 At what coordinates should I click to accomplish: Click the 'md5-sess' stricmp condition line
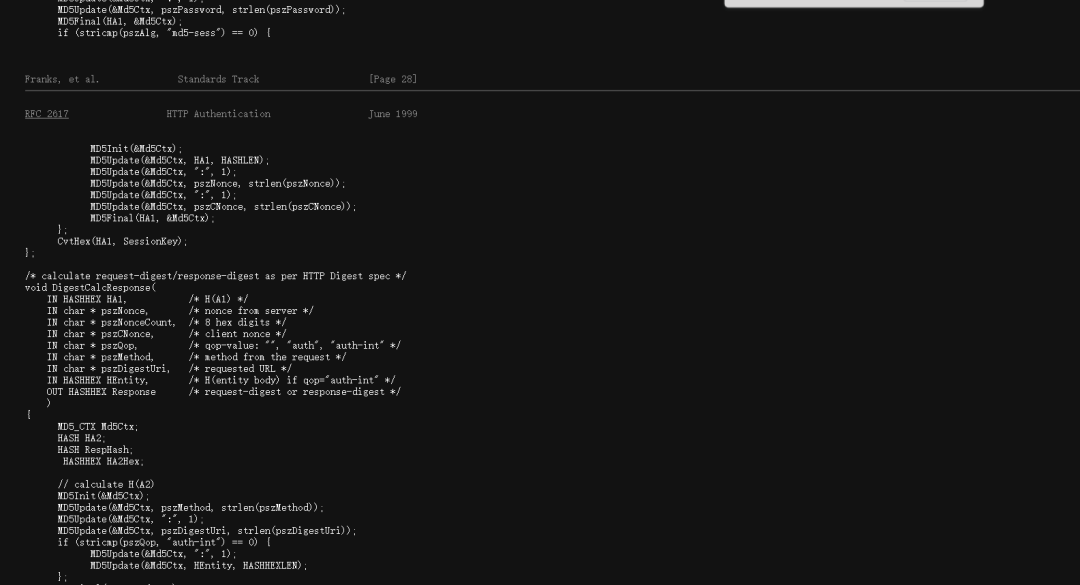(x=163, y=33)
